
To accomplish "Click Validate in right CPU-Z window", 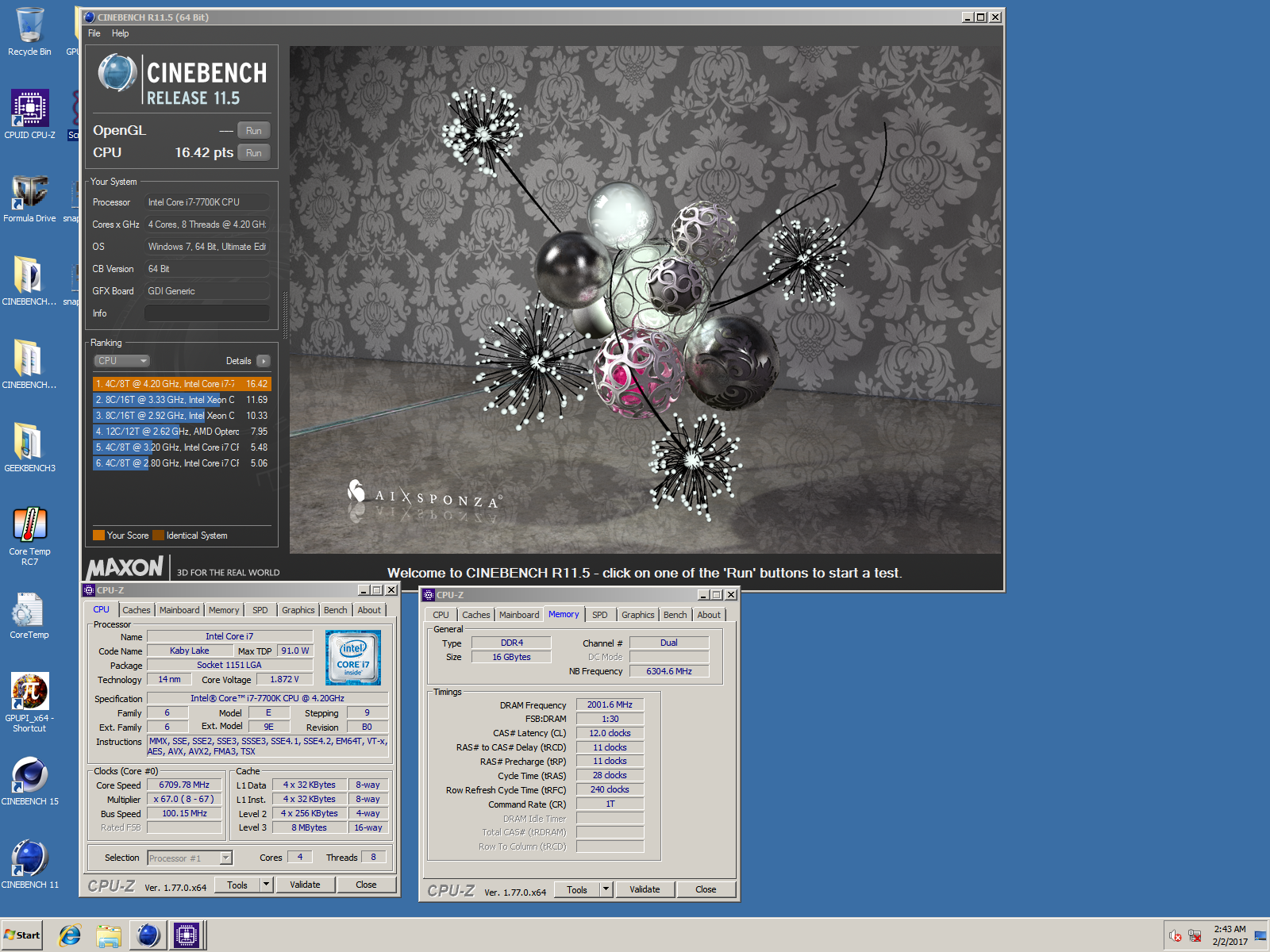I will (x=645, y=889).
